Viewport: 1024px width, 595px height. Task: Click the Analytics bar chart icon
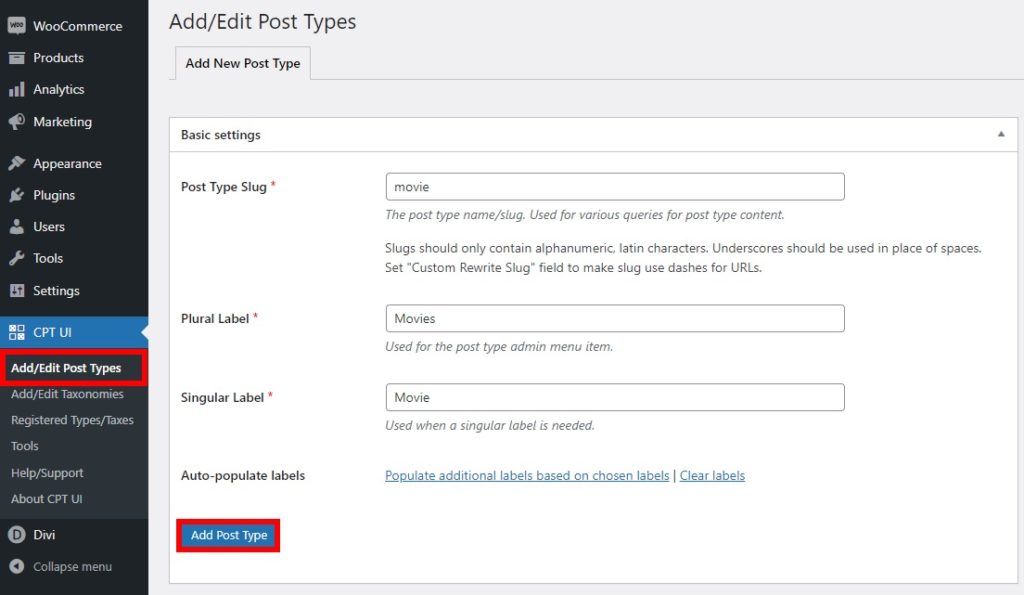click(x=16, y=89)
